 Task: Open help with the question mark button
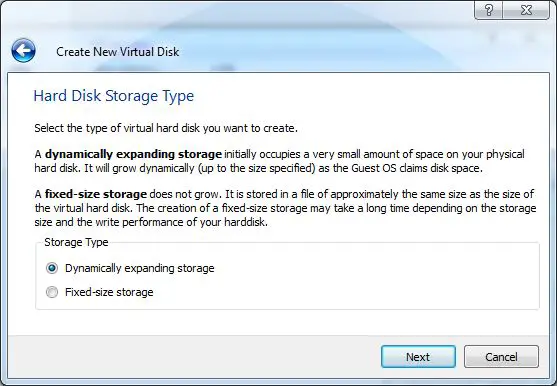(488, 10)
